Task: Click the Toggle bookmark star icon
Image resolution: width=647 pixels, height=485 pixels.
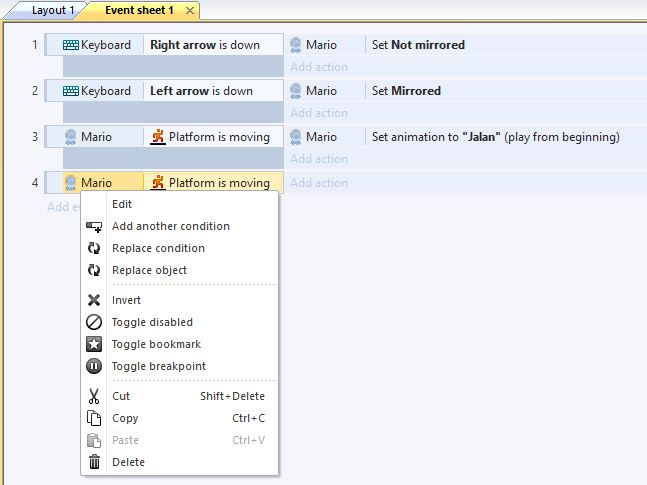Action: click(94, 344)
